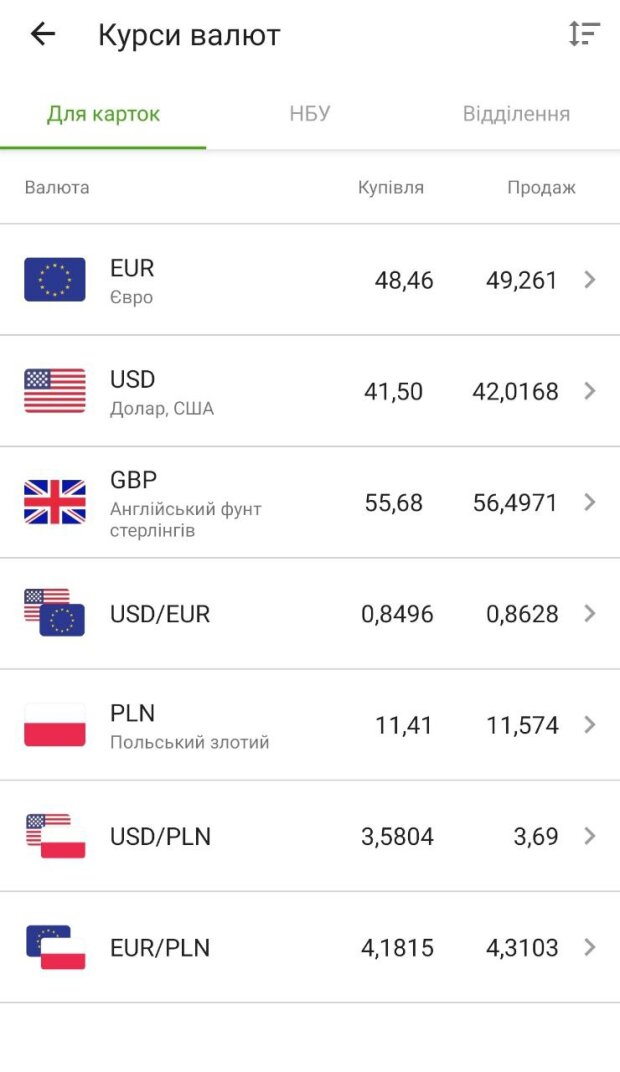Viewport: 620px width, 1072px height.
Task: Expand the USD/EUR row chevron
Action: [x=589, y=613]
